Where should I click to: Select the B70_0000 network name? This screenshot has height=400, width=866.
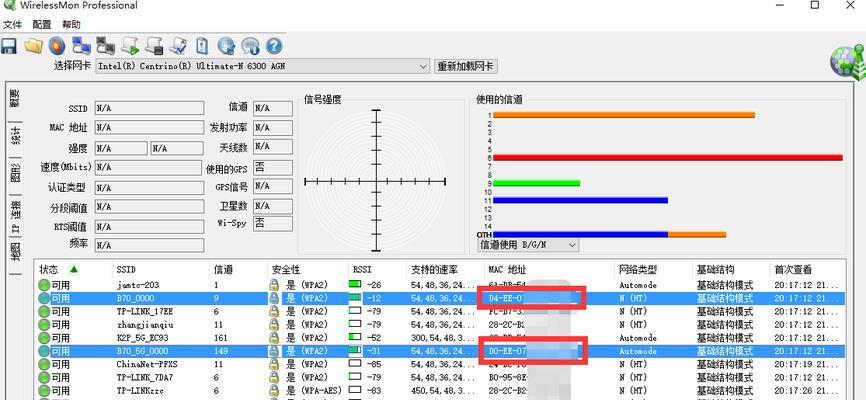point(135,298)
